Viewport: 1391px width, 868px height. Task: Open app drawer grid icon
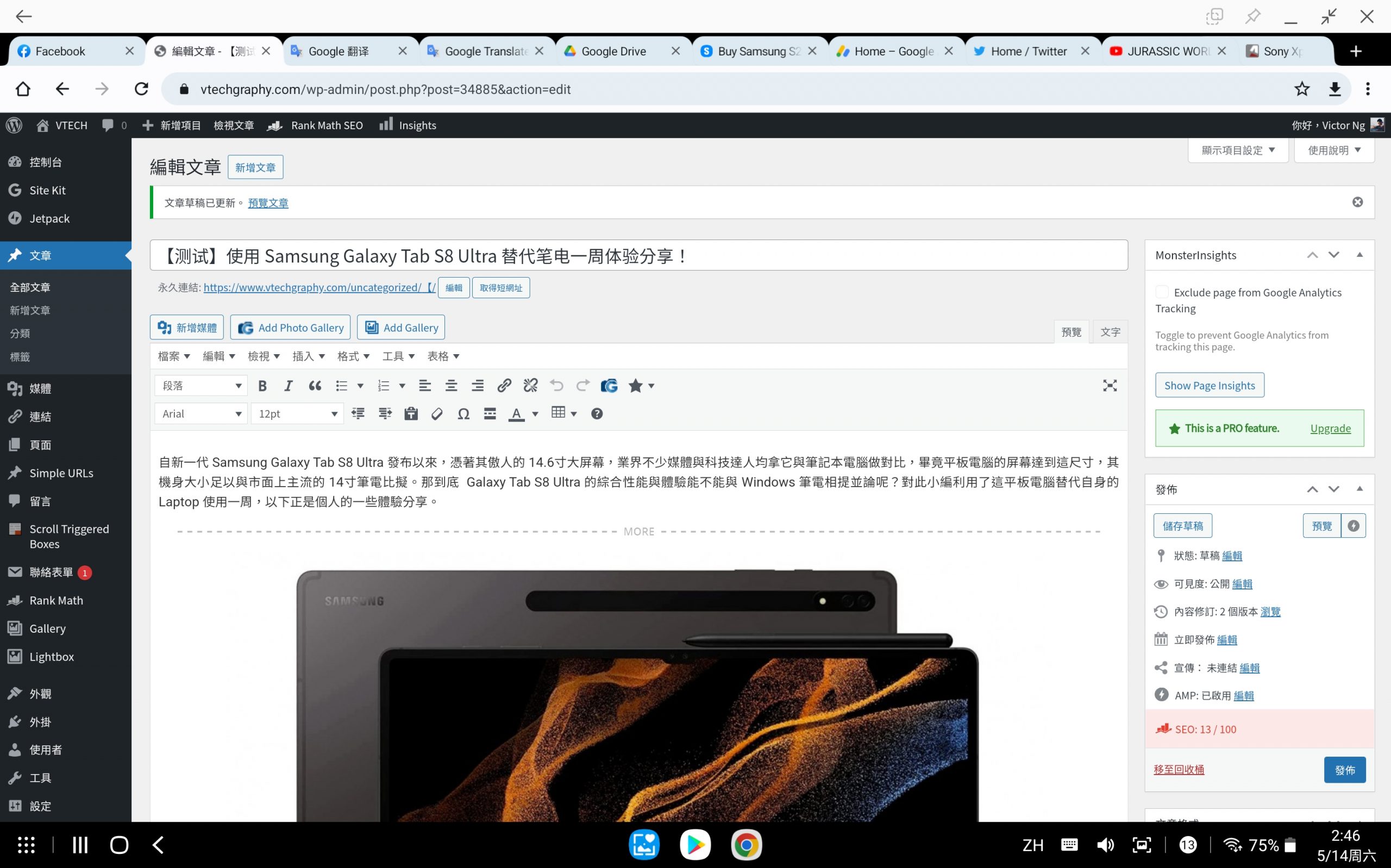26,845
